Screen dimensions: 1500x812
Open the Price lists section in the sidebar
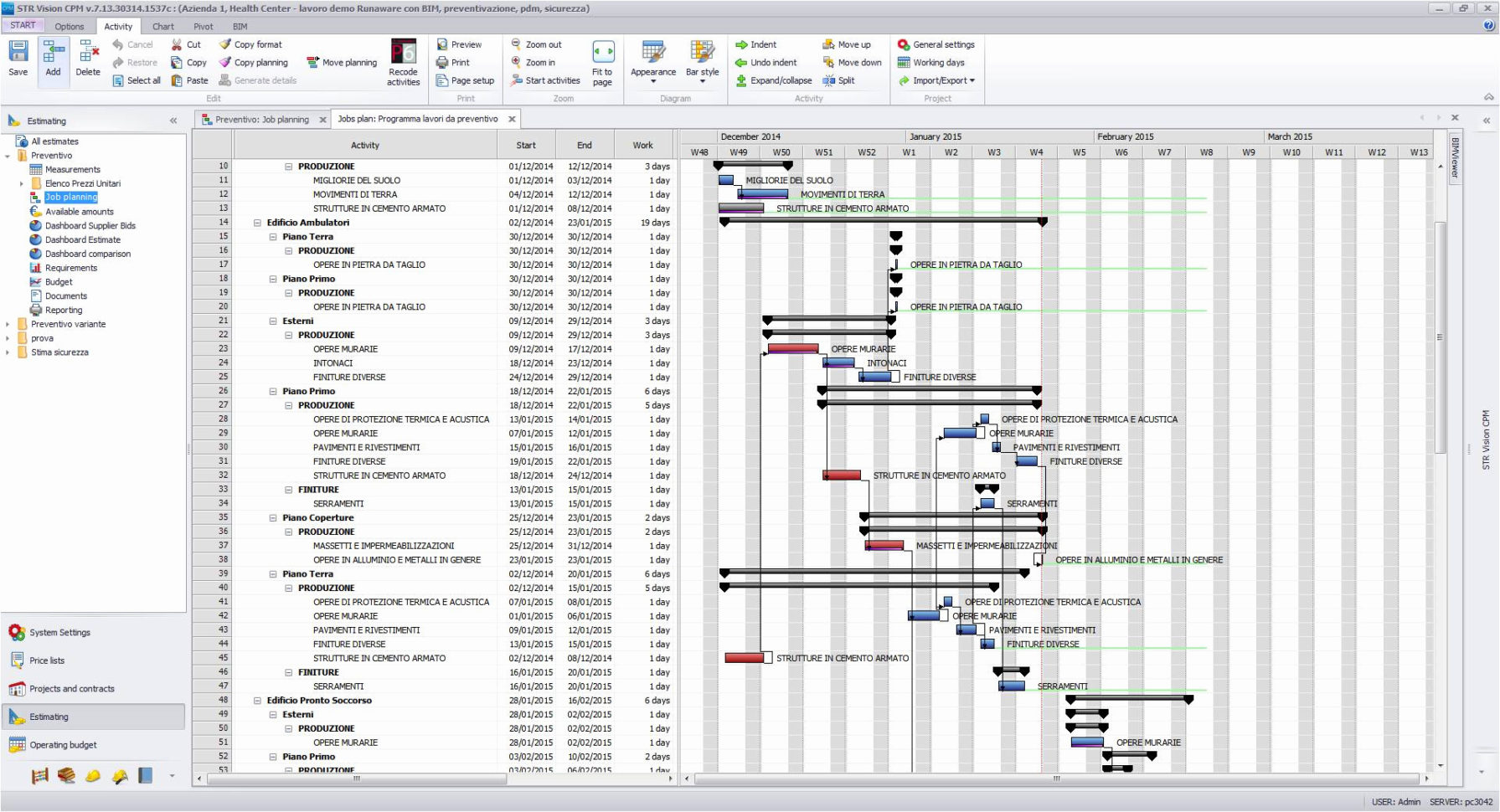pyautogui.click(x=52, y=660)
